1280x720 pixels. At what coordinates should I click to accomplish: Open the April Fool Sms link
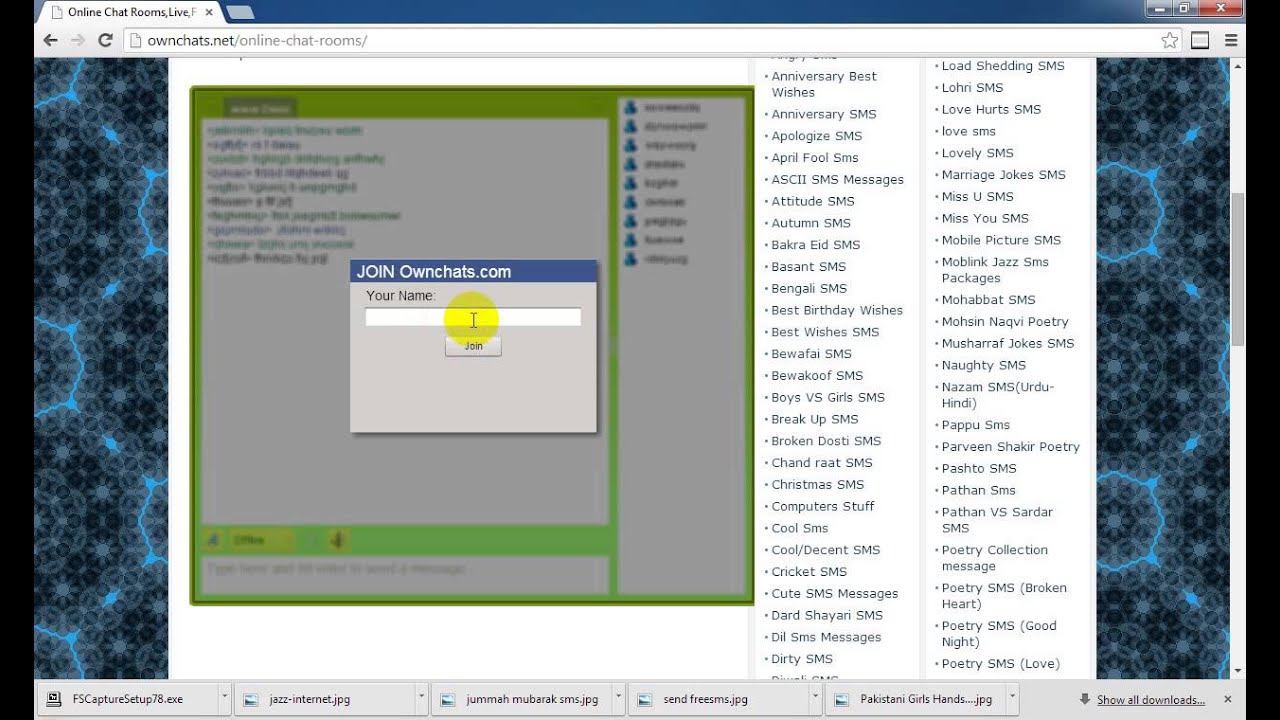tap(814, 158)
